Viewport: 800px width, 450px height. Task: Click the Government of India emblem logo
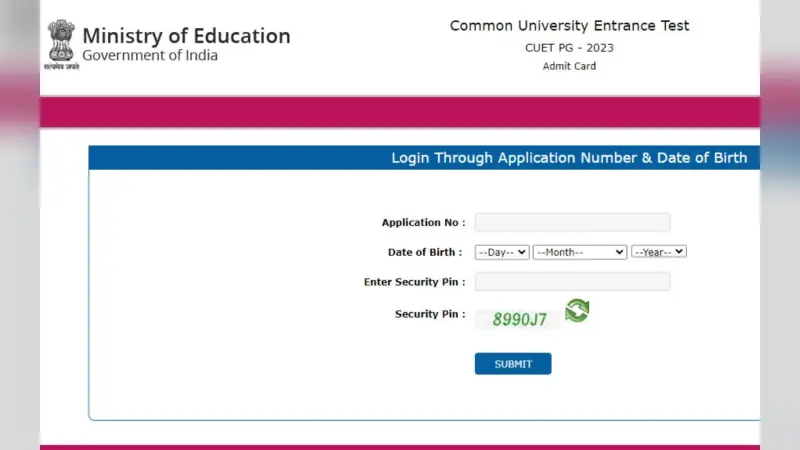(61, 44)
